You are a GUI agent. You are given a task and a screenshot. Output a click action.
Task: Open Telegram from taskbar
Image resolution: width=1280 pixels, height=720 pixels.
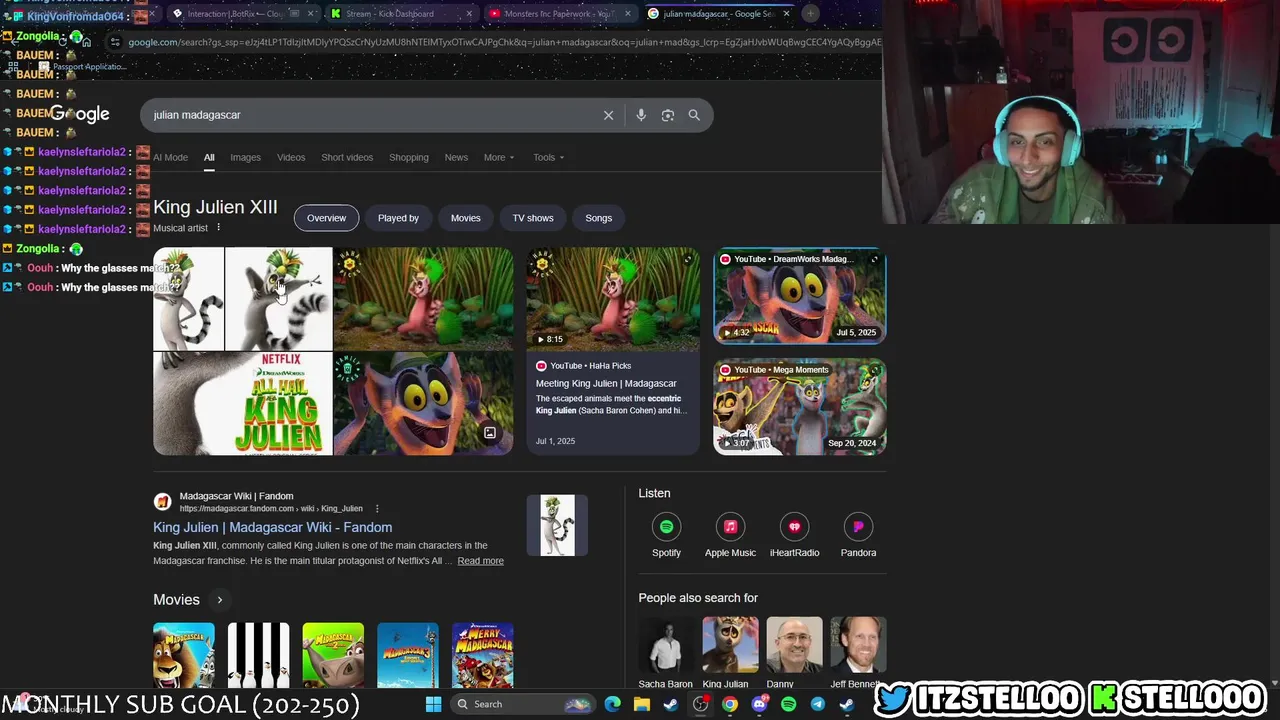pyautogui.click(x=817, y=704)
